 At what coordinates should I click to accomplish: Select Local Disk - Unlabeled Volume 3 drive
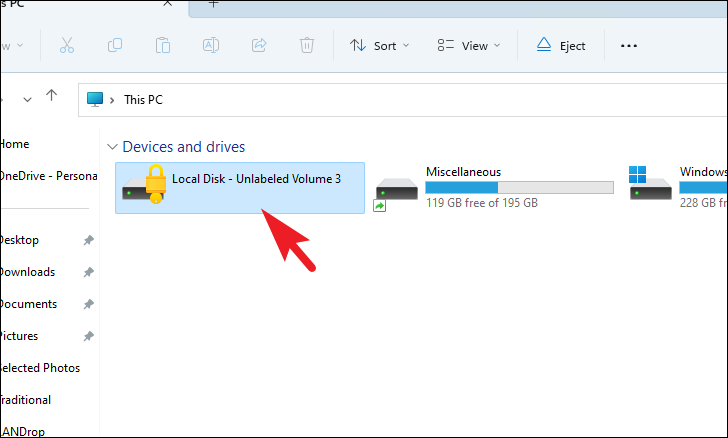(x=240, y=188)
